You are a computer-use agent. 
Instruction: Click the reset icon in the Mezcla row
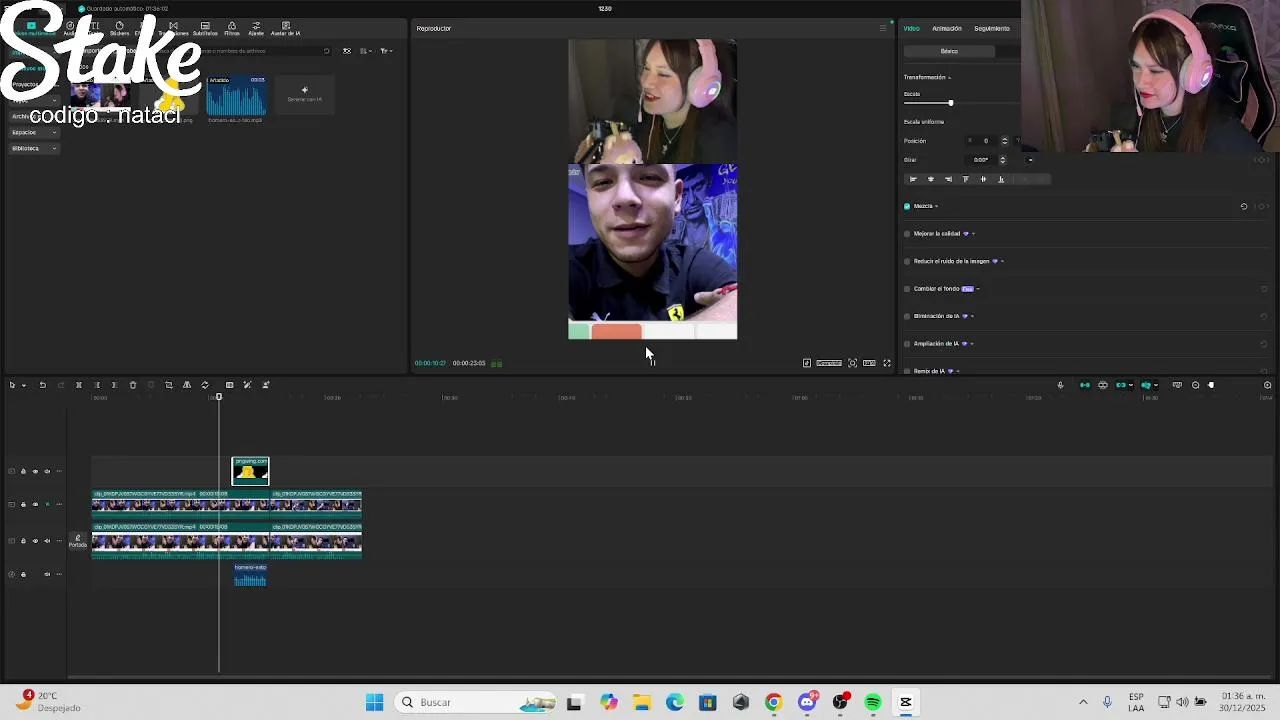click(1244, 206)
